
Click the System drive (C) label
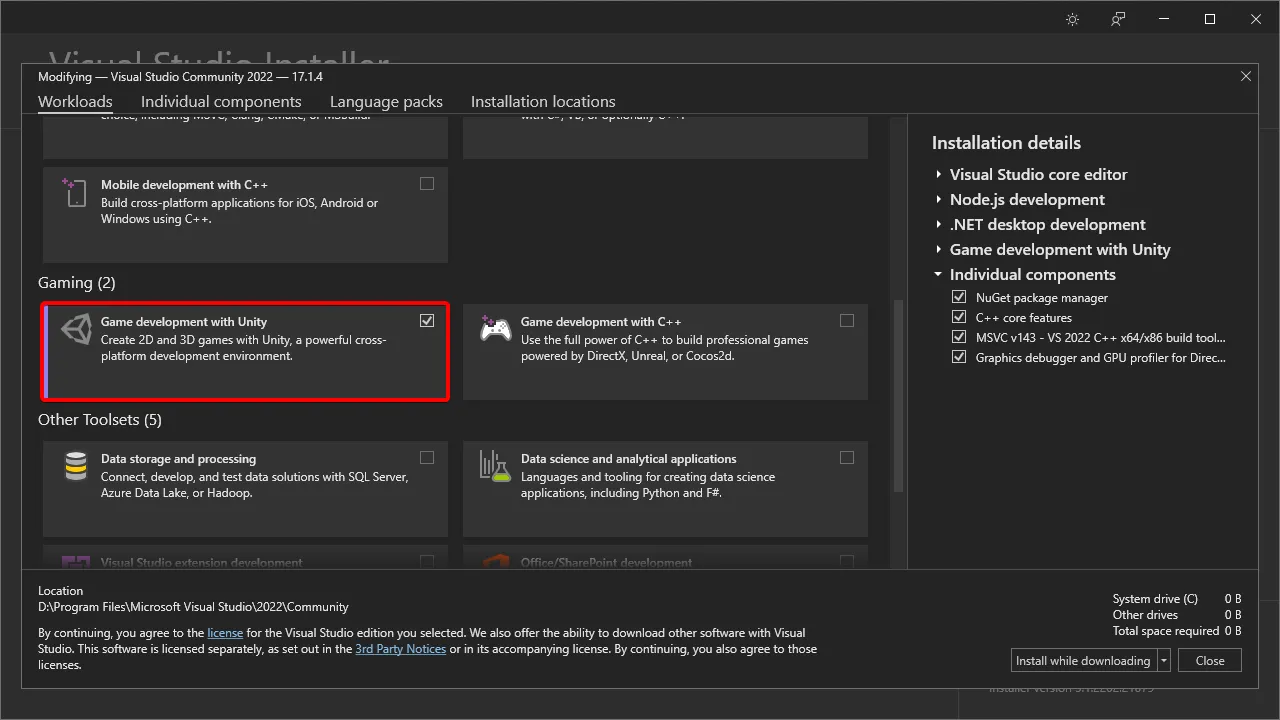tap(1155, 599)
